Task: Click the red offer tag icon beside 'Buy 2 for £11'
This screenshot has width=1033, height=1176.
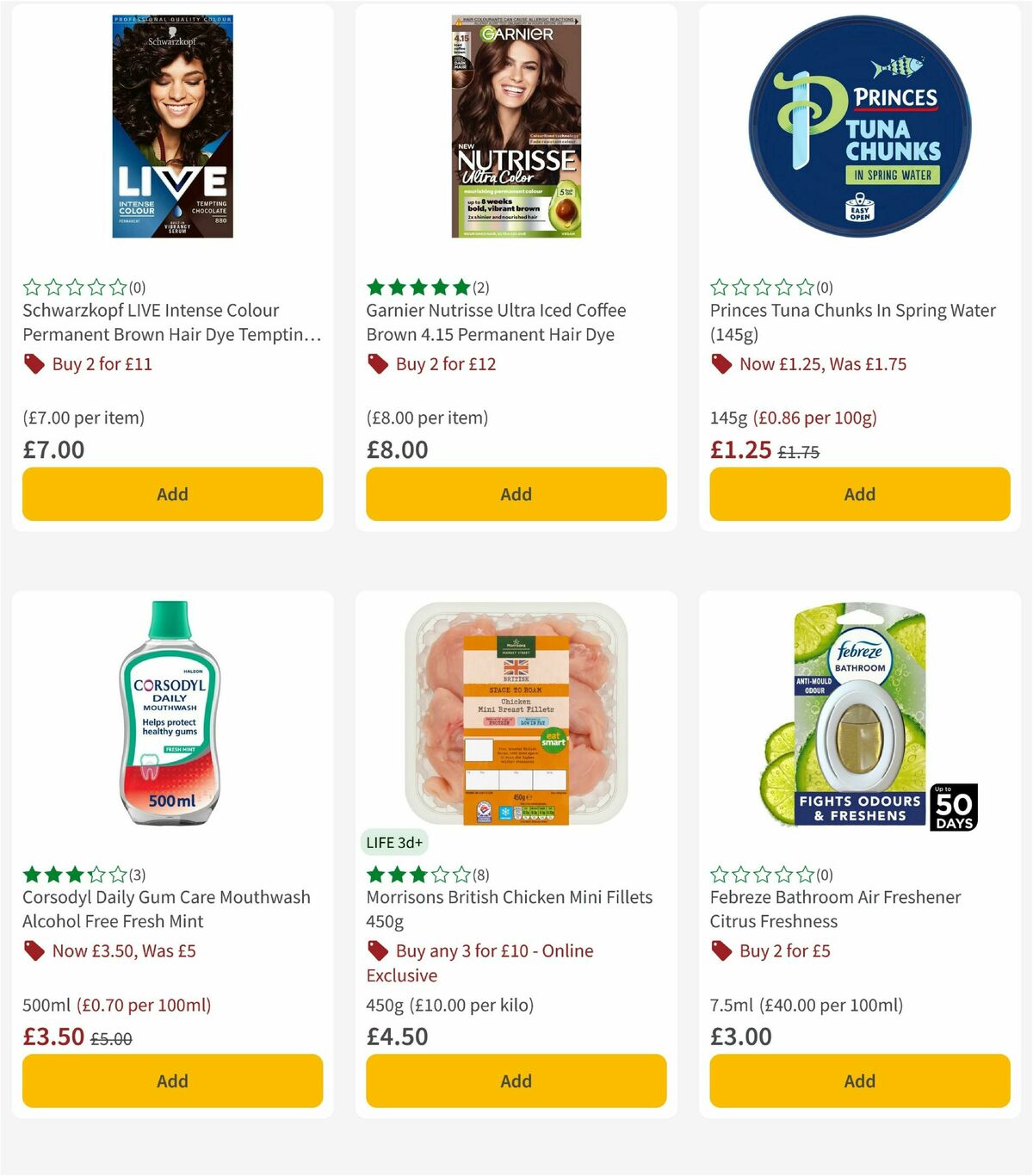Action: coord(34,364)
